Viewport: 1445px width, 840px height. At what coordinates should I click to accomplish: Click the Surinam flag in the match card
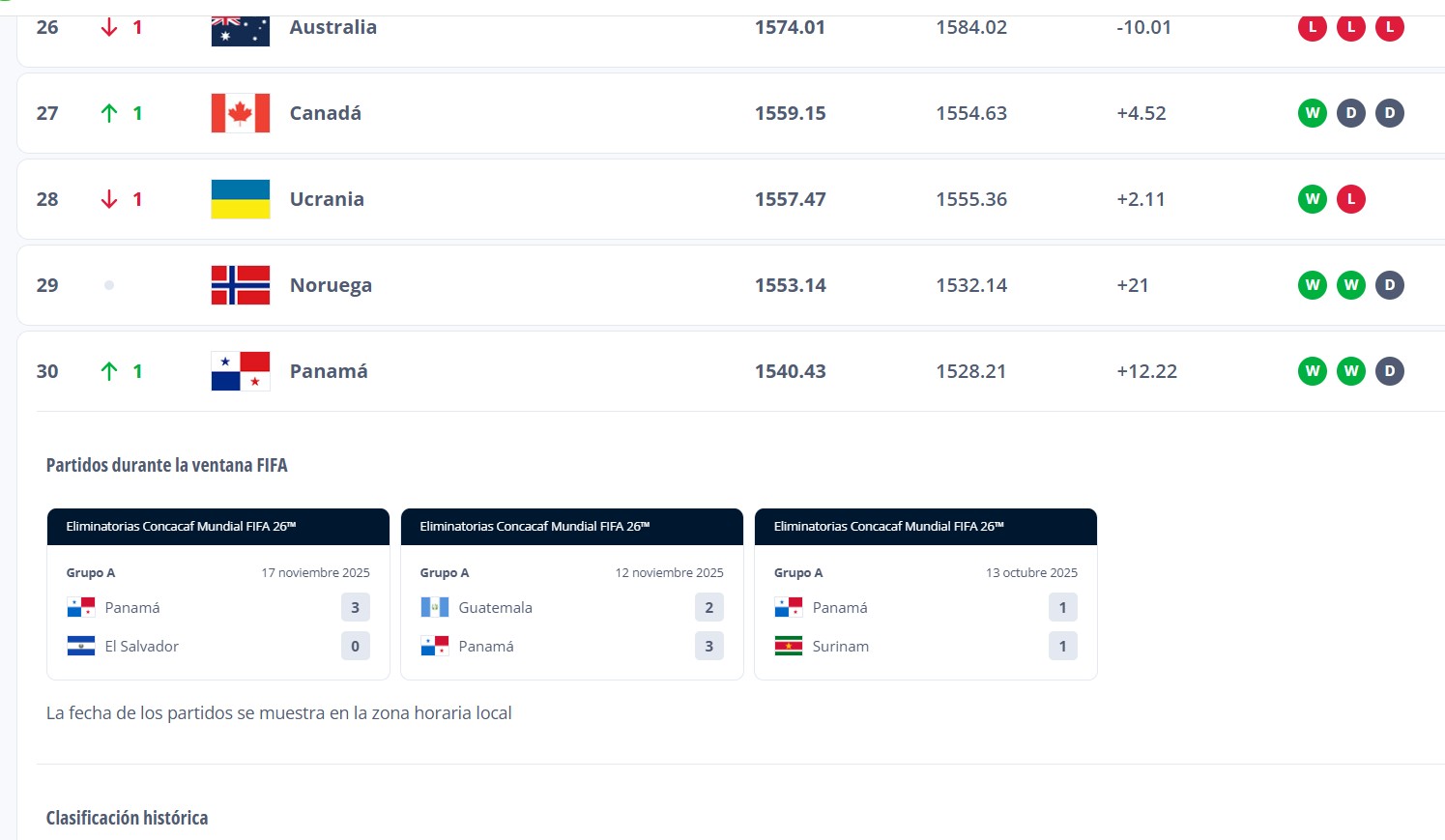(789, 646)
